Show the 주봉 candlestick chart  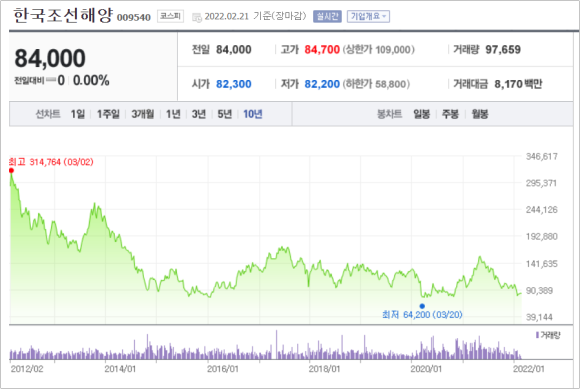(450, 114)
